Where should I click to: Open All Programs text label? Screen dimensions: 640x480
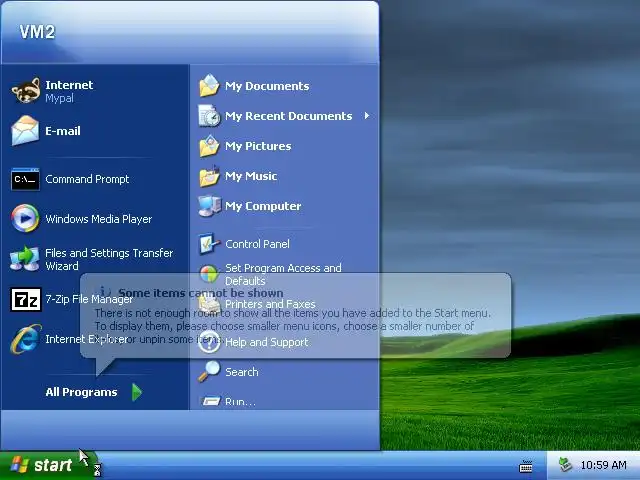pos(81,392)
